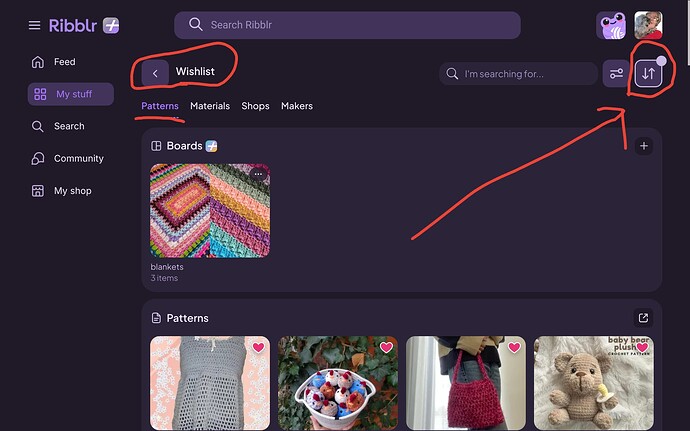Click the Ribblr plus badge in header
Screen dimensions: 690x431
tap(111, 26)
